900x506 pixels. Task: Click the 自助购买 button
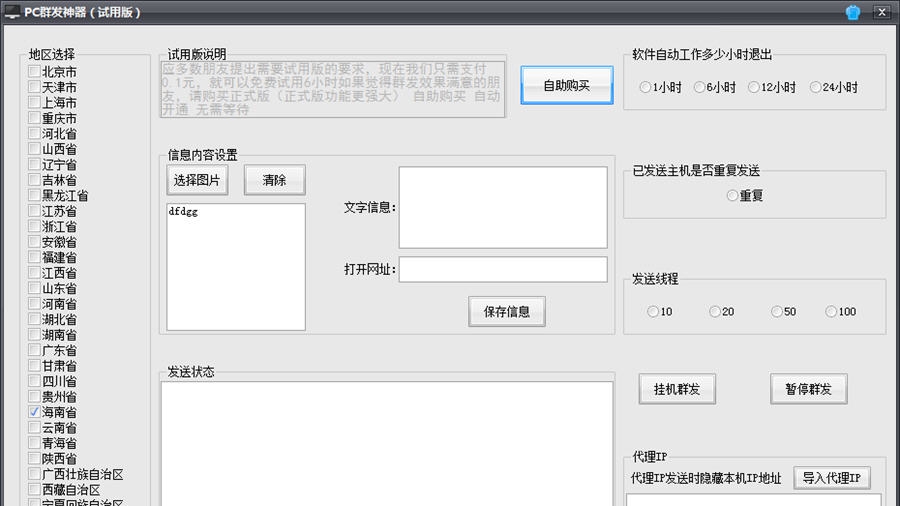(567, 85)
